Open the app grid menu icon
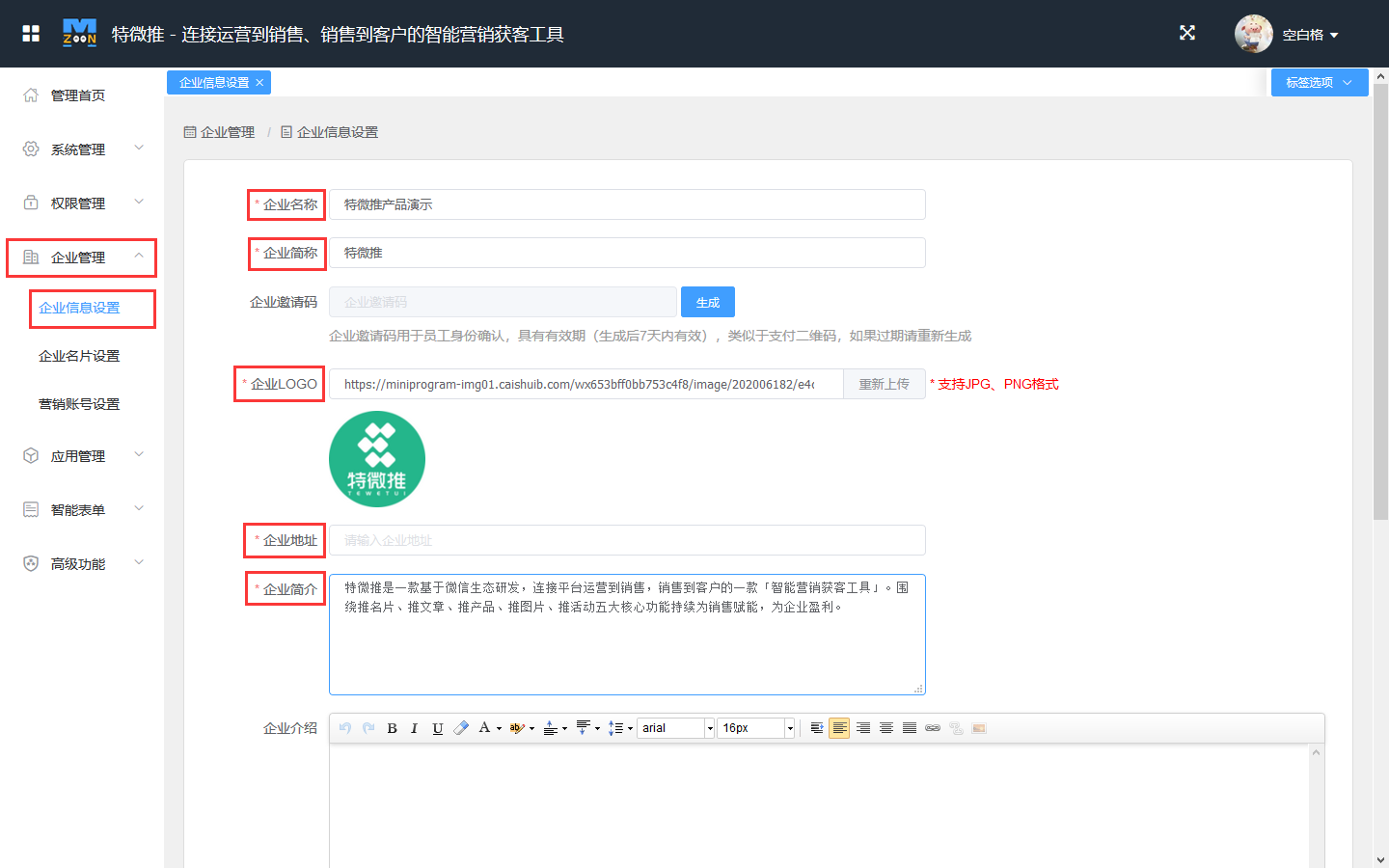The image size is (1389, 868). coord(31,34)
